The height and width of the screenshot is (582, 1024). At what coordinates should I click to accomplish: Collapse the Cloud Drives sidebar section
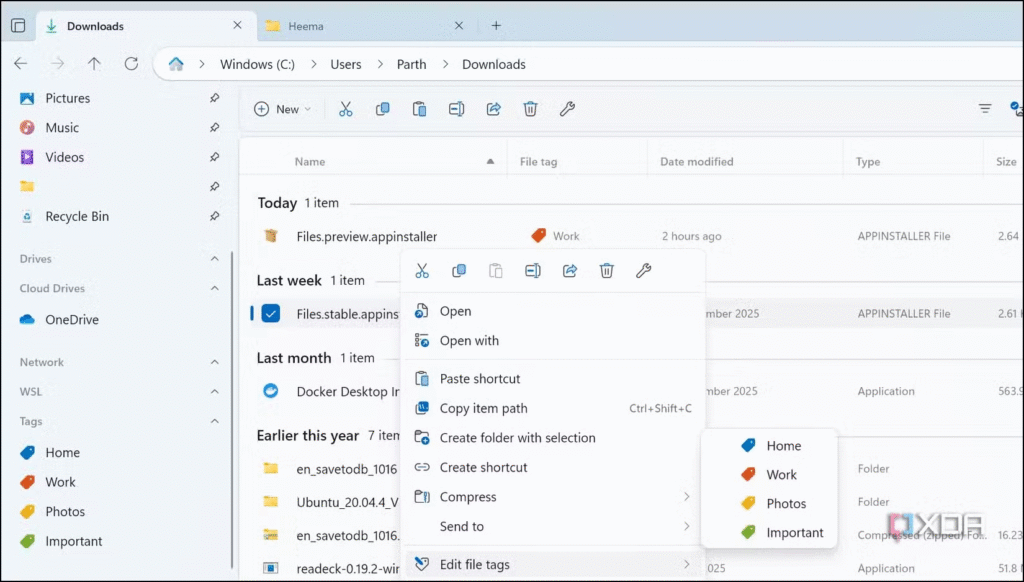(x=214, y=289)
